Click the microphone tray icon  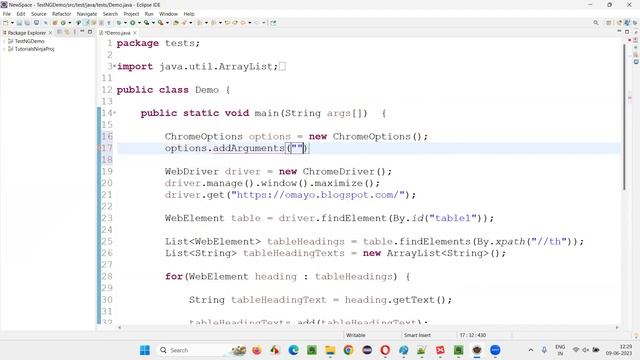[544, 350]
